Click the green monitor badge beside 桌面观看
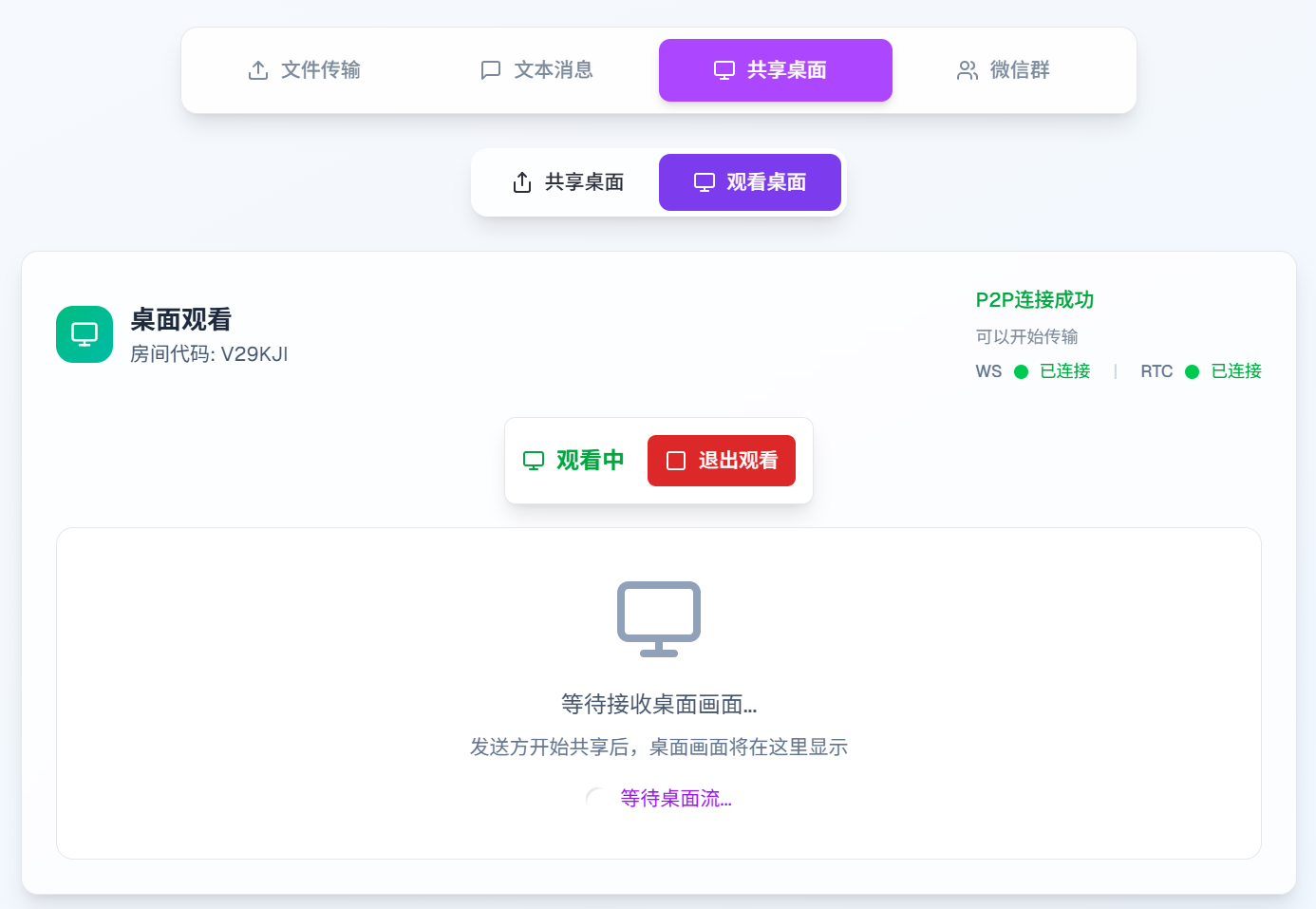1316x909 pixels. (85, 334)
